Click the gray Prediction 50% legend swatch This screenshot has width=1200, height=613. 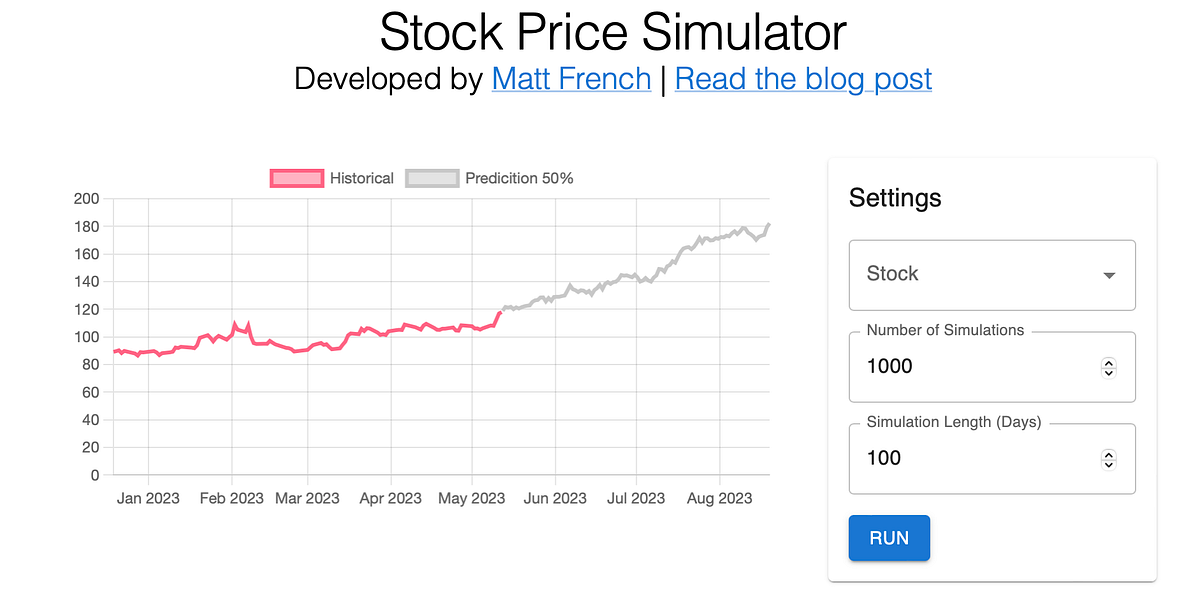click(431, 178)
